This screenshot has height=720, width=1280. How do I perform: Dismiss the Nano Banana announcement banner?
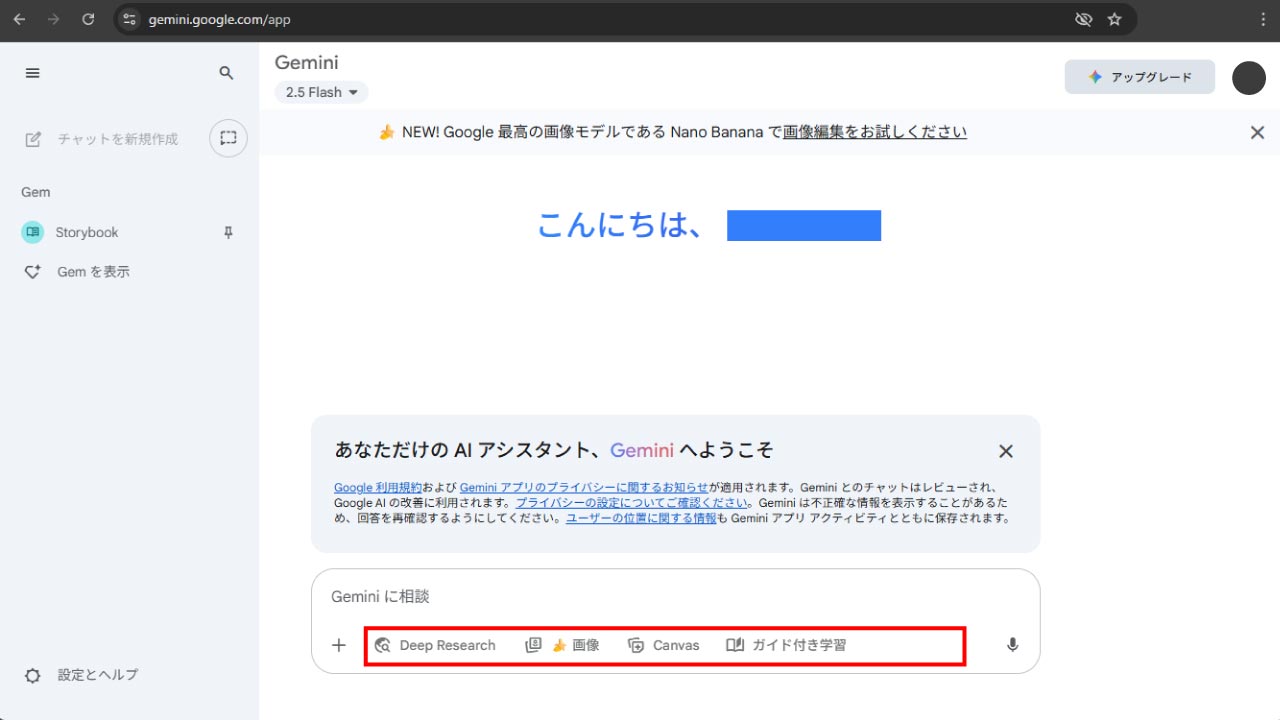pos(1258,132)
